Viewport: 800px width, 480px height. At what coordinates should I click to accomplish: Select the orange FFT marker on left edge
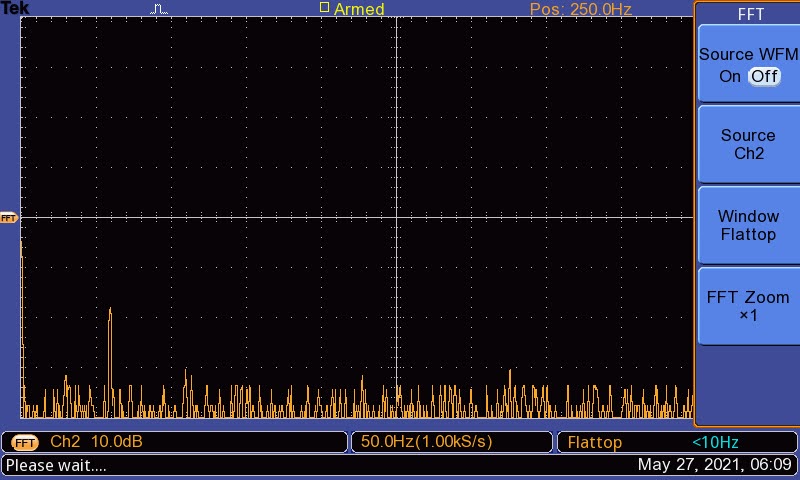tap(9, 217)
